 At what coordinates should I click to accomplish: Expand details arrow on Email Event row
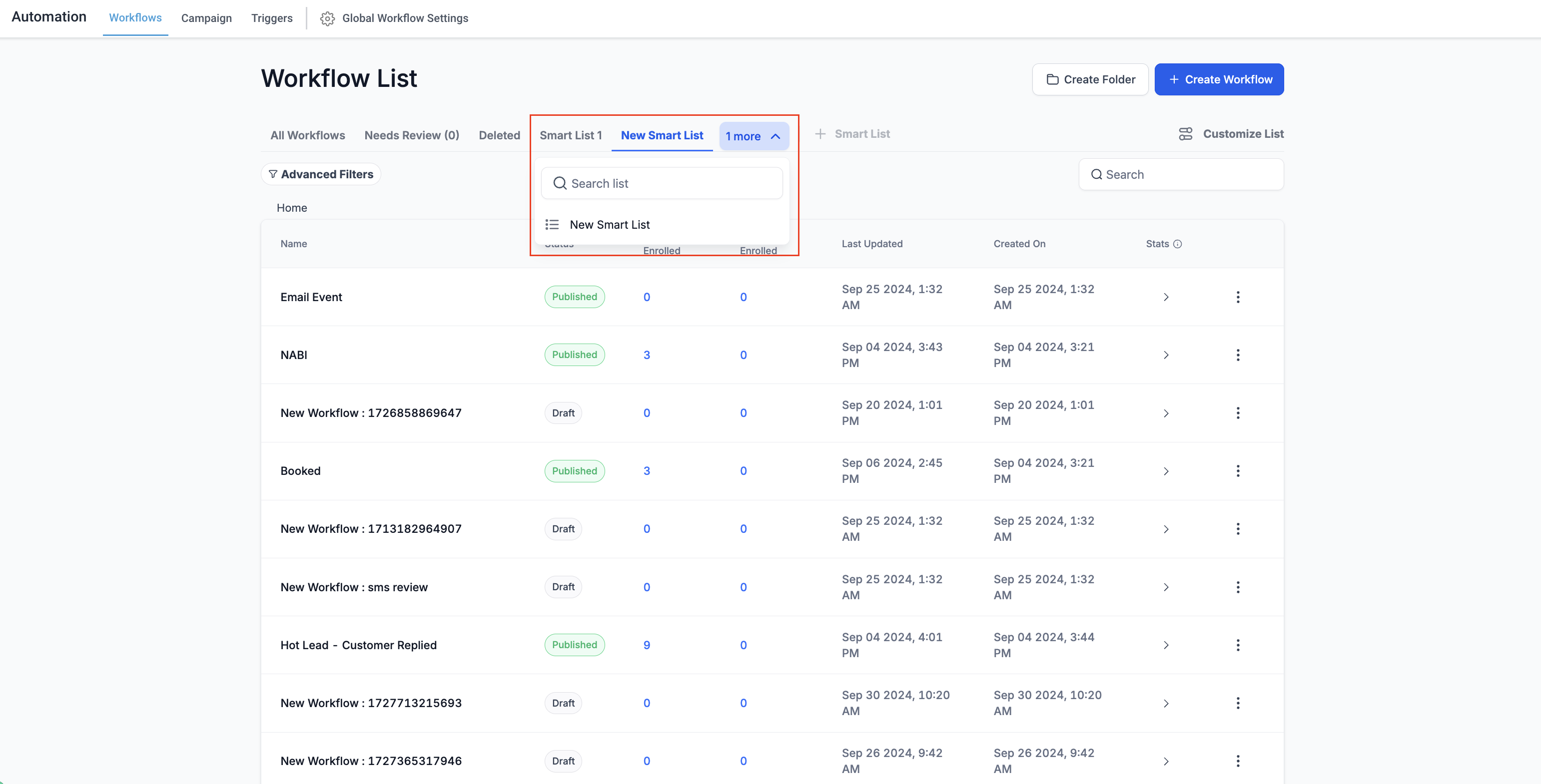[1166, 297]
